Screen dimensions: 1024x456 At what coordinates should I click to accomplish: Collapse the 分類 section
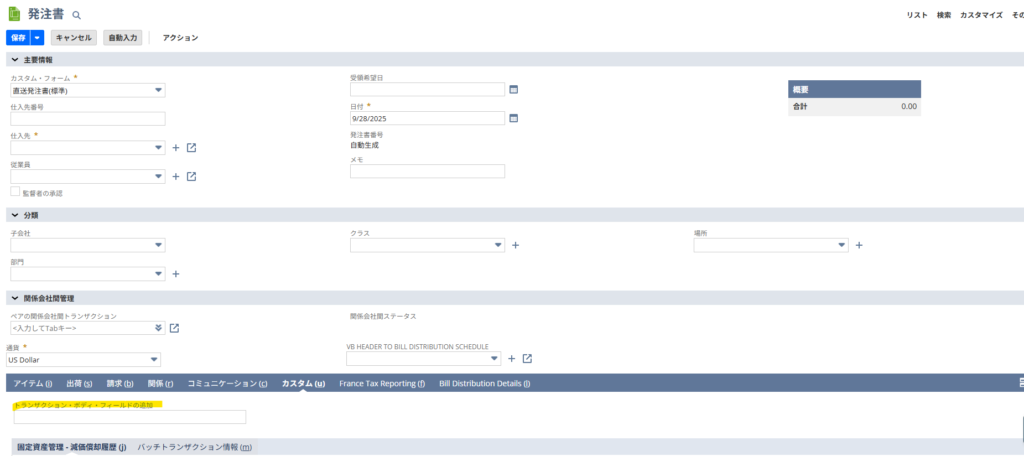[14, 215]
